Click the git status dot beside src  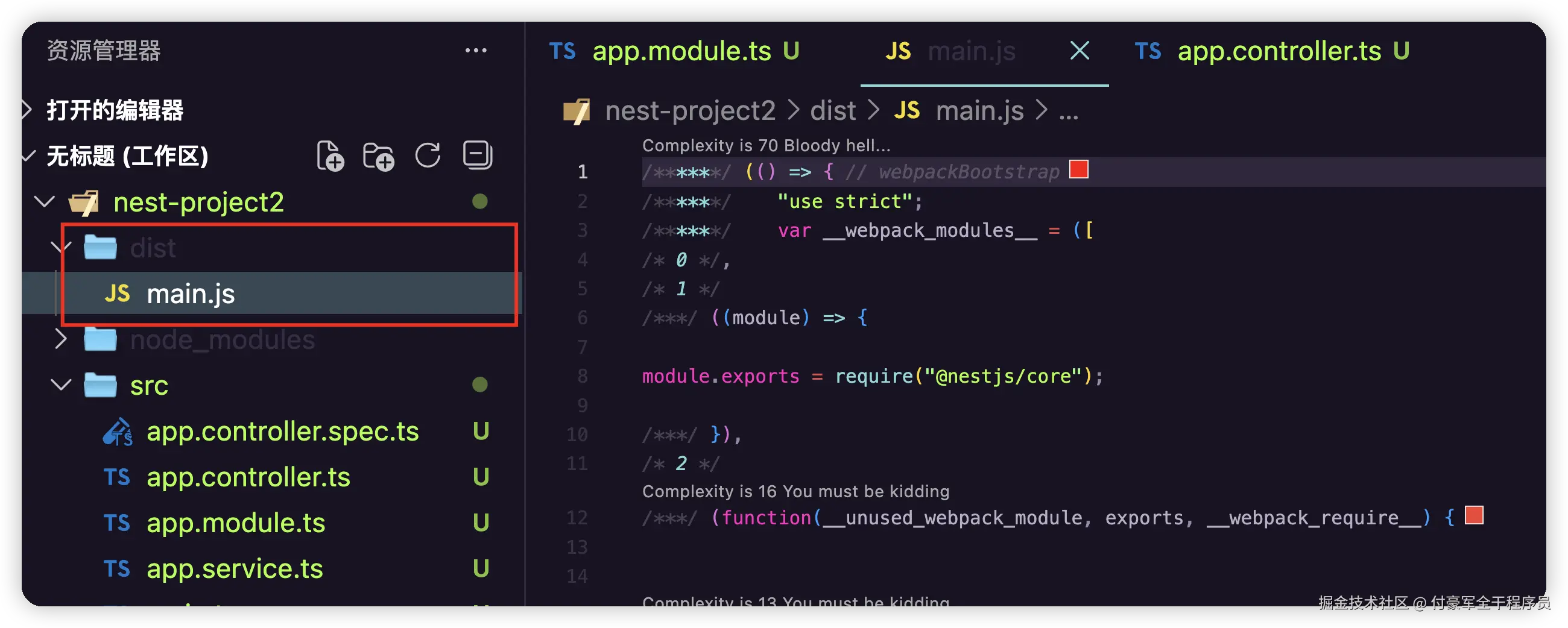(479, 385)
